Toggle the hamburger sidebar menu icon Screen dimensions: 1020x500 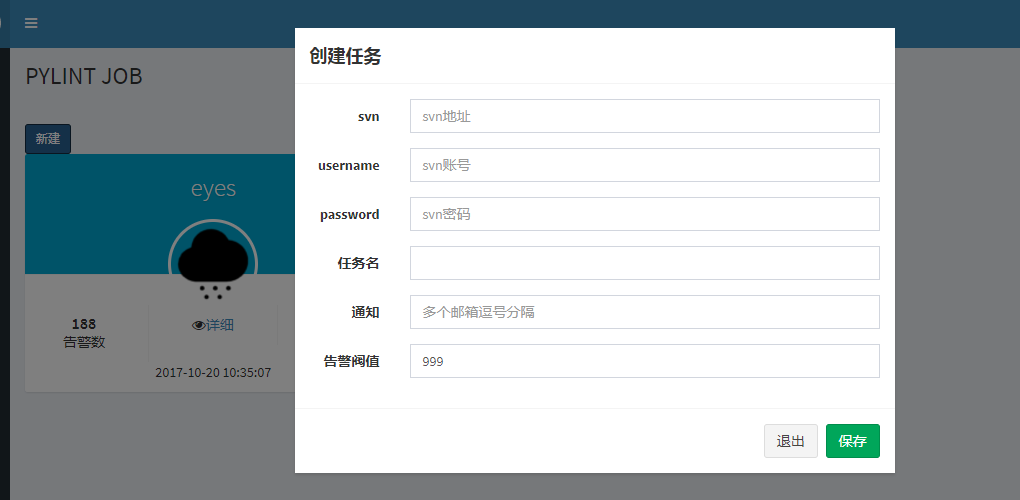(x=31, y=23)
